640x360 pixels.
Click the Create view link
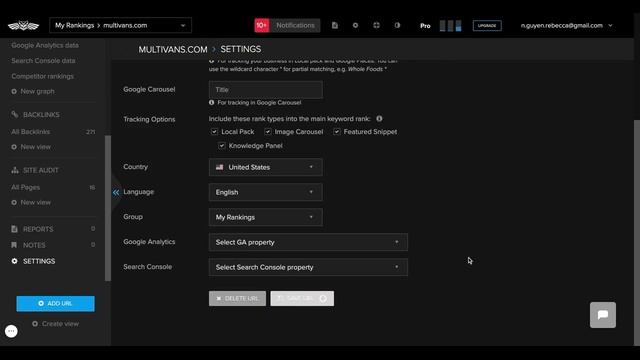pos(56,324)
